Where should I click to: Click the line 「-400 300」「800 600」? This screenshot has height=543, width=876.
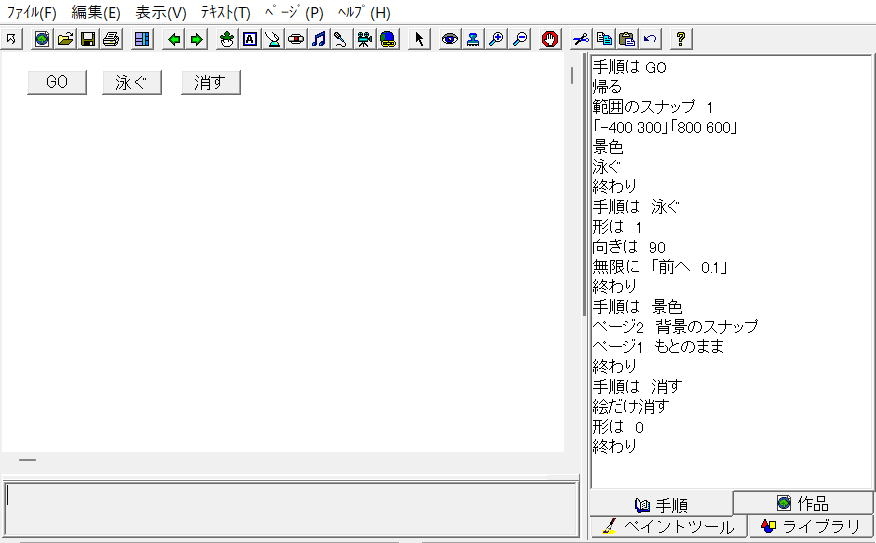pyautogui.click(x=665, y=127)
